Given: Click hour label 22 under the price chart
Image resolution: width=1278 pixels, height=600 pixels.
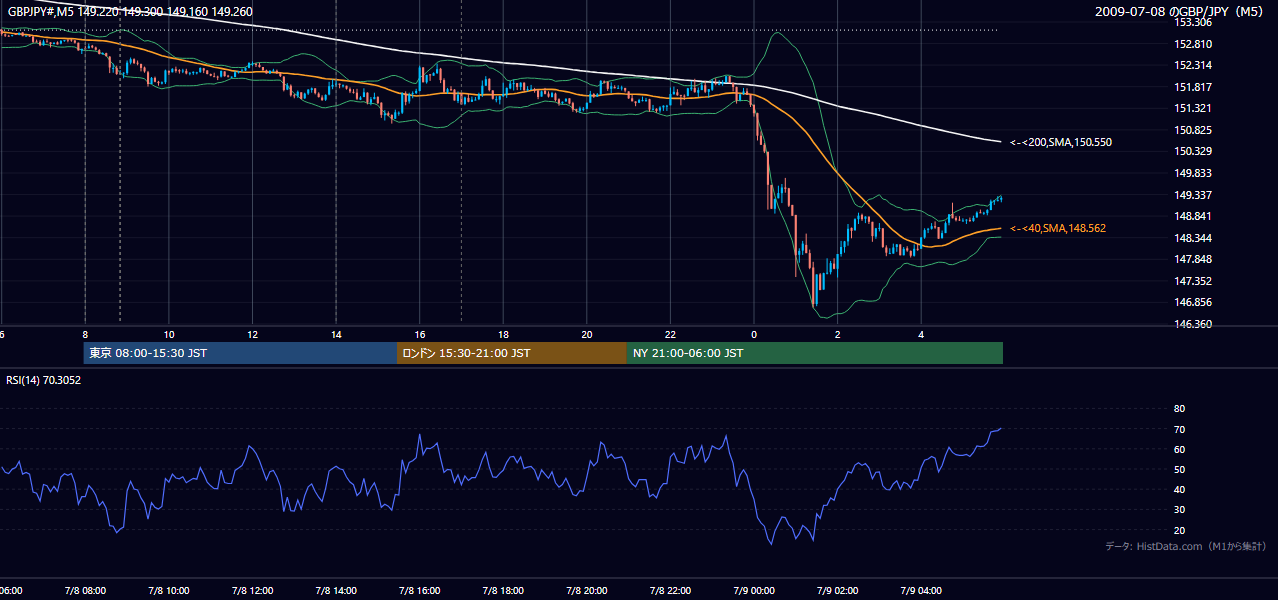Looking at the screenshot, I should (670, 335).
